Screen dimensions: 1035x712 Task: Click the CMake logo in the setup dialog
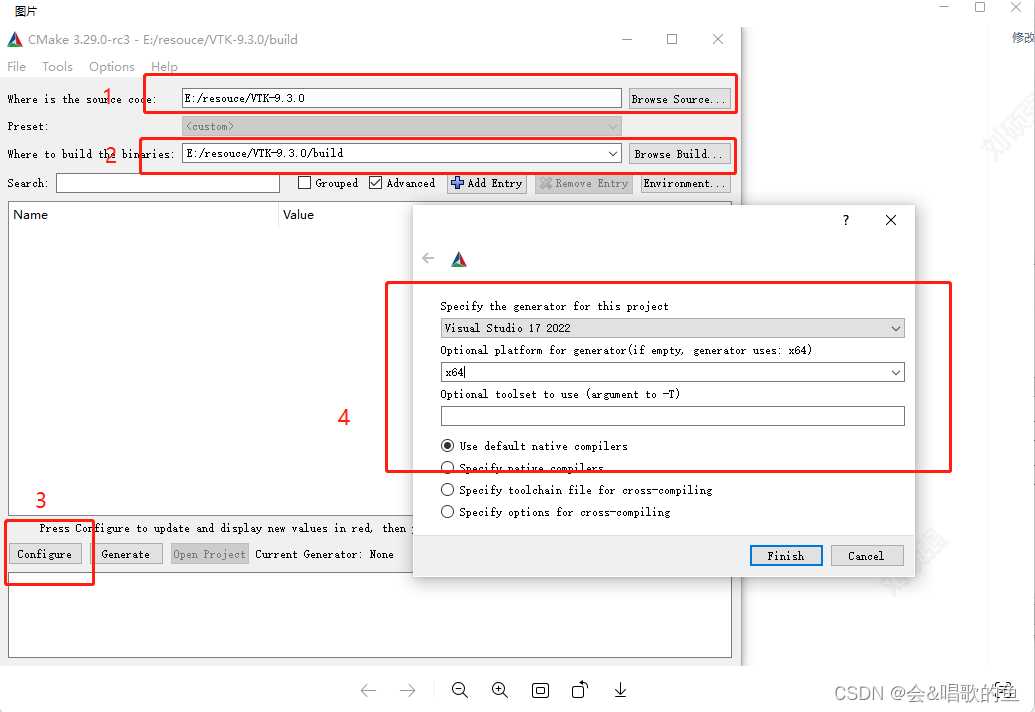(x=459, y=257)
